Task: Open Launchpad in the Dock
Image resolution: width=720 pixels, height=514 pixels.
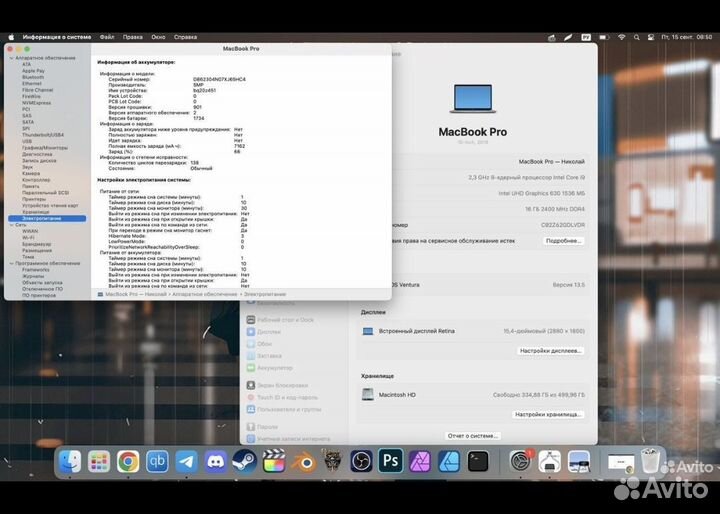Action: (x=99, y=461)
